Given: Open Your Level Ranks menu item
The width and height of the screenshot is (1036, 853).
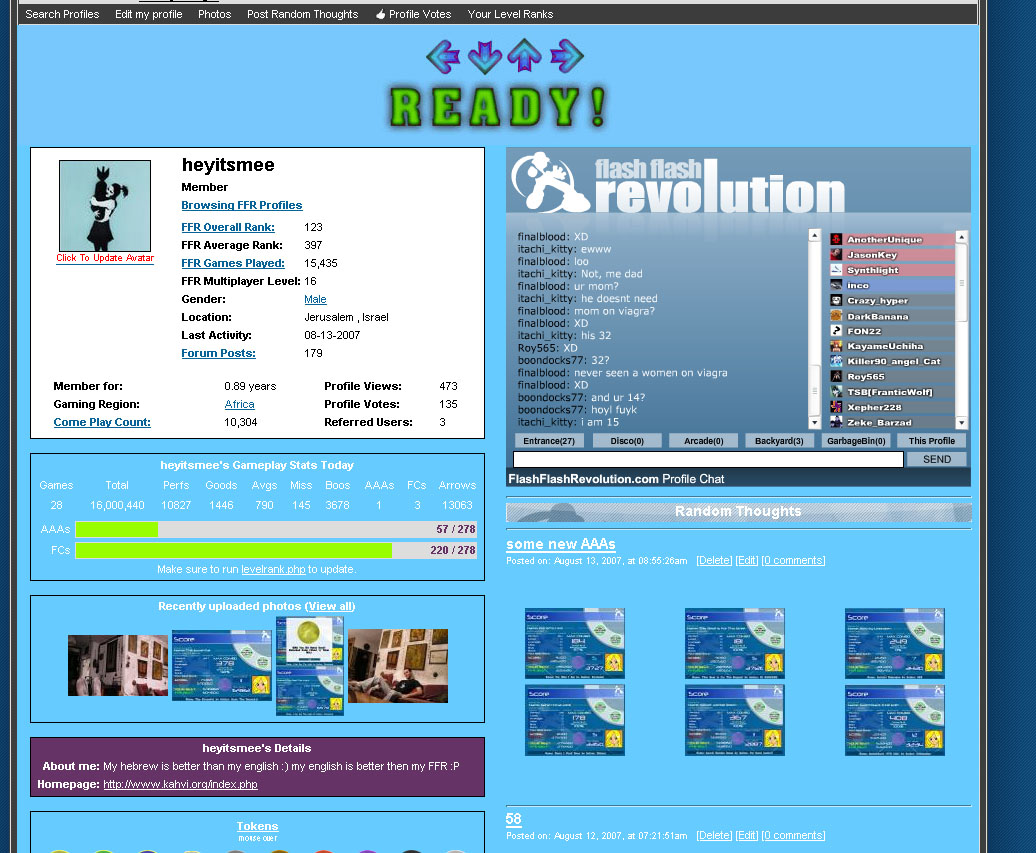Looking at the screenshot, I should tap(510, 15).
